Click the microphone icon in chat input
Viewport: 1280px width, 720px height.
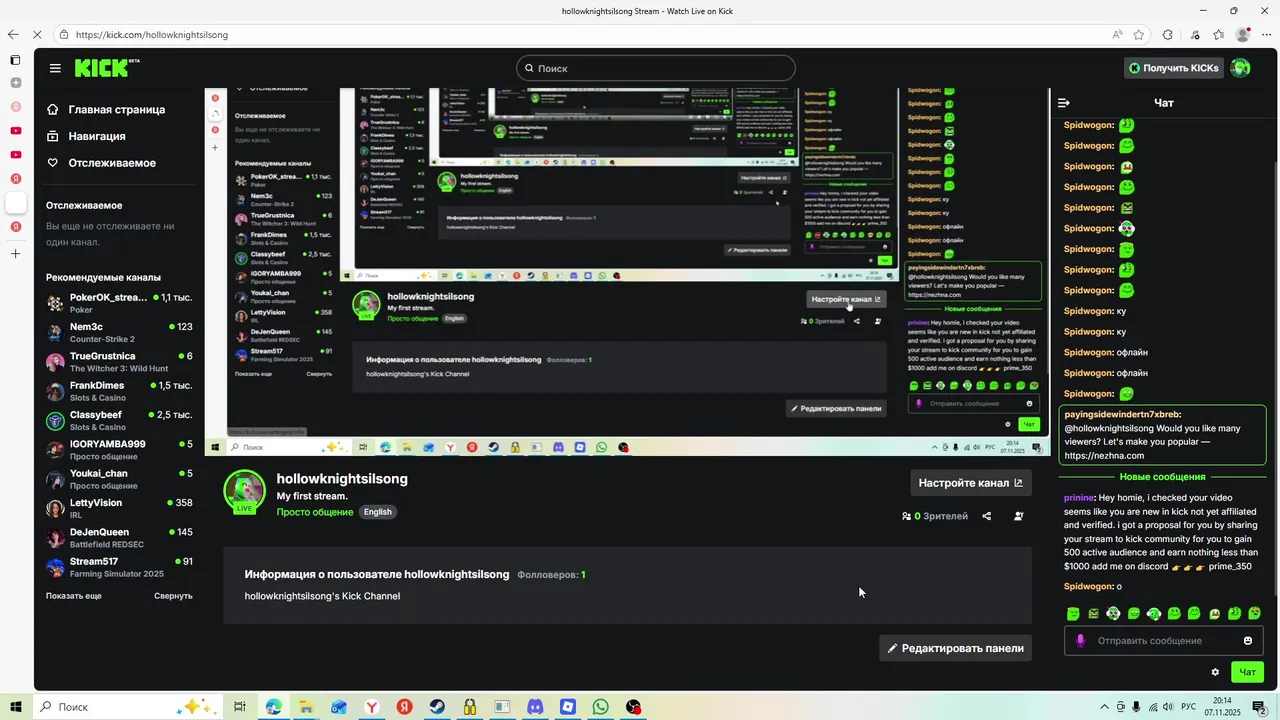1080,641
